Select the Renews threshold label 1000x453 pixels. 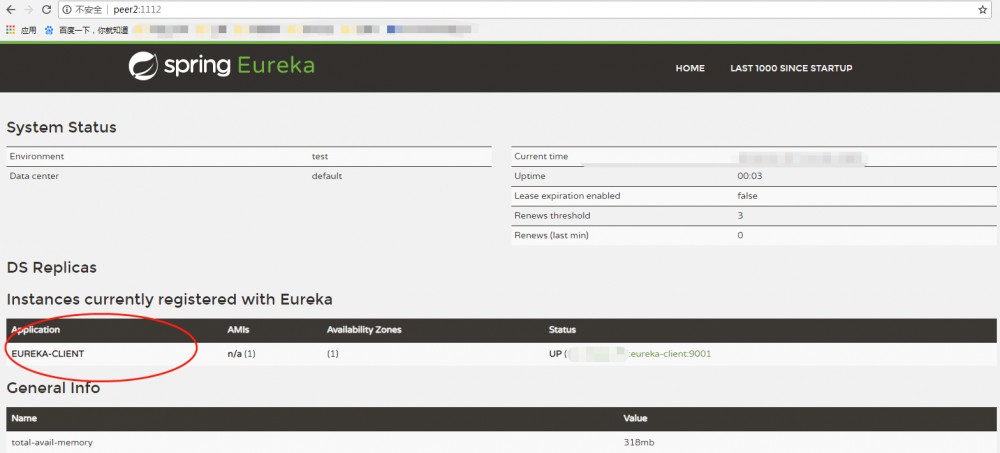point(552,216)
